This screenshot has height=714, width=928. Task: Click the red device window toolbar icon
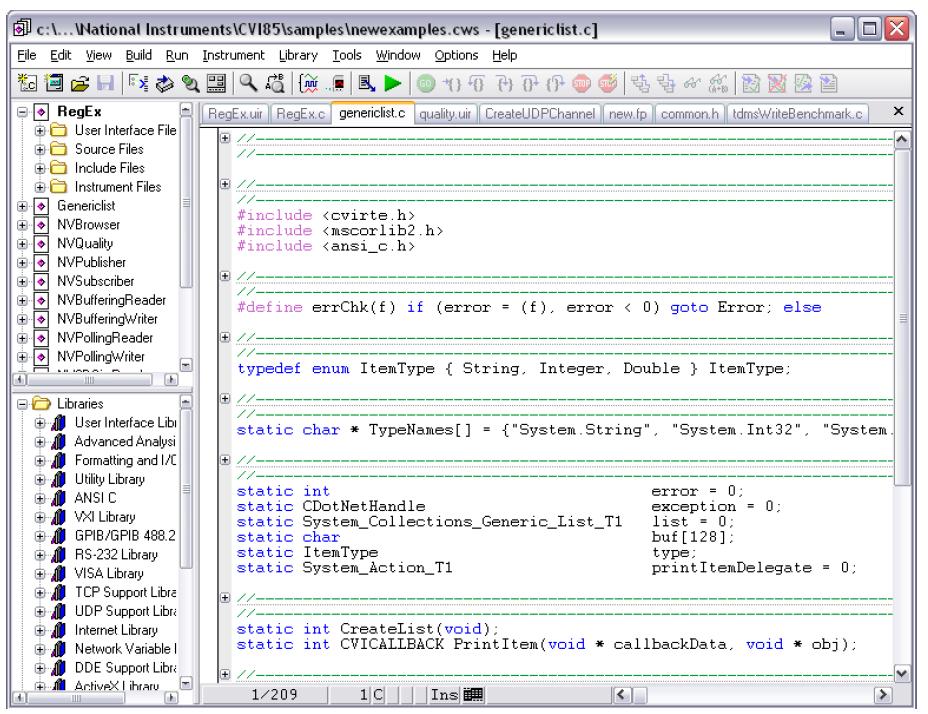tap(337, 83)
